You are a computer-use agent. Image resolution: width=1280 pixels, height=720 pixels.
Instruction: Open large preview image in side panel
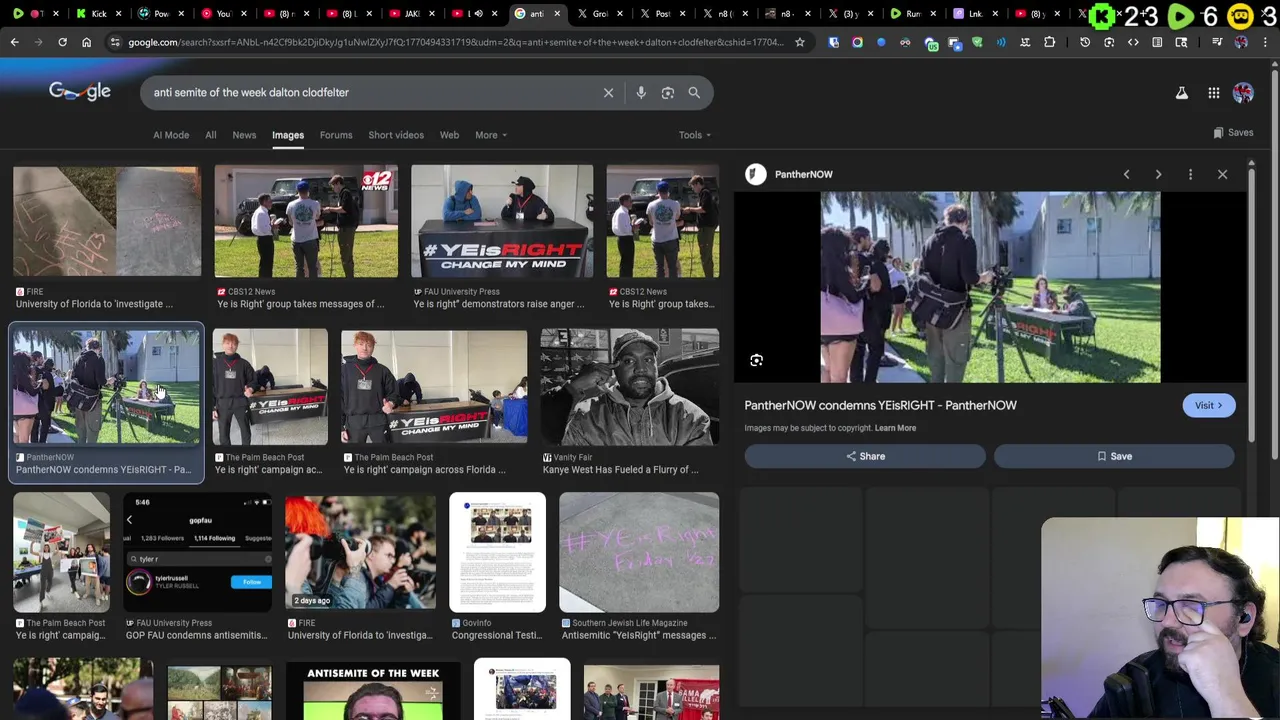[990, 287]
